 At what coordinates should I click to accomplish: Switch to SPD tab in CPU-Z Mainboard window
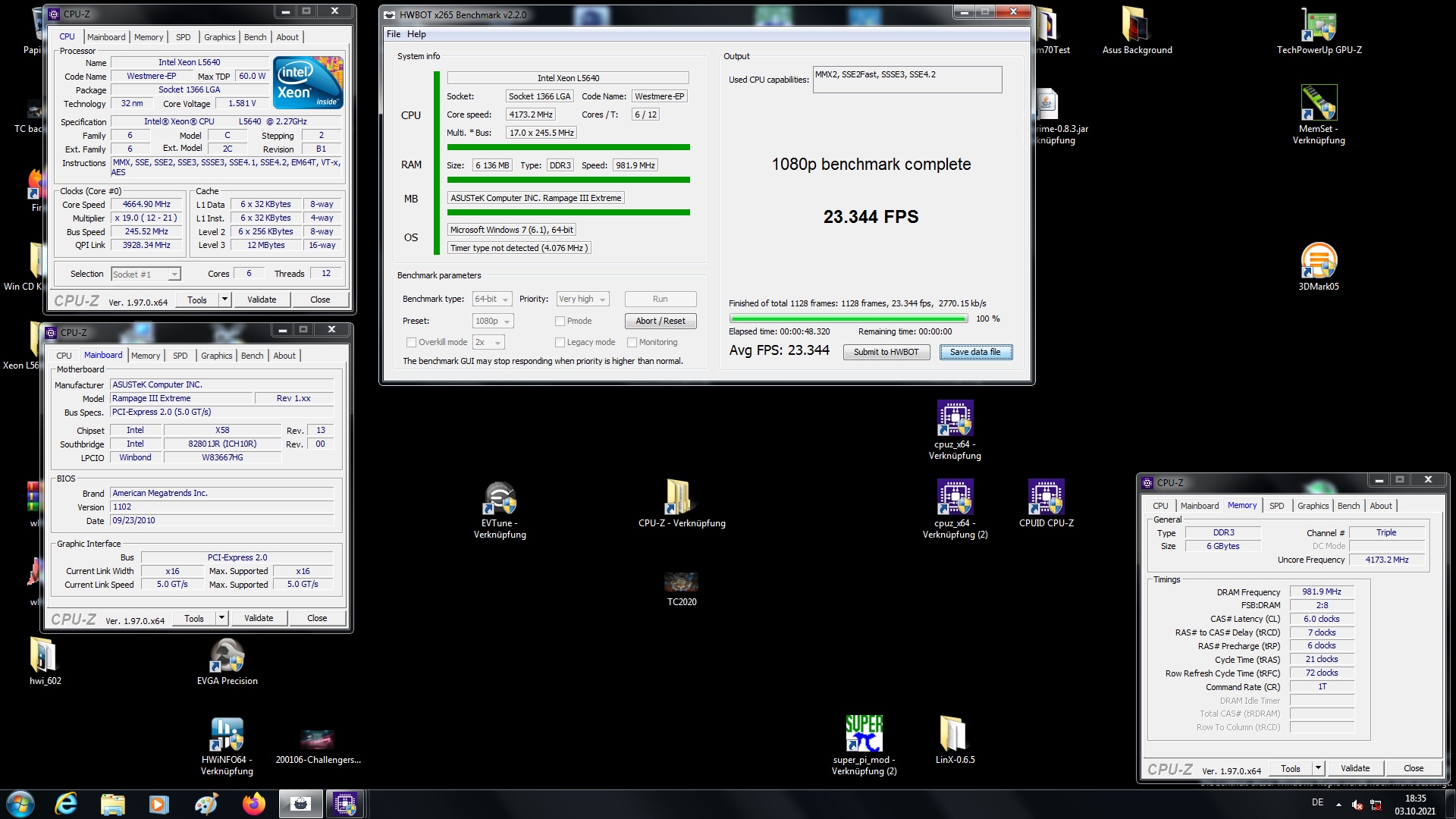point(180,356)
